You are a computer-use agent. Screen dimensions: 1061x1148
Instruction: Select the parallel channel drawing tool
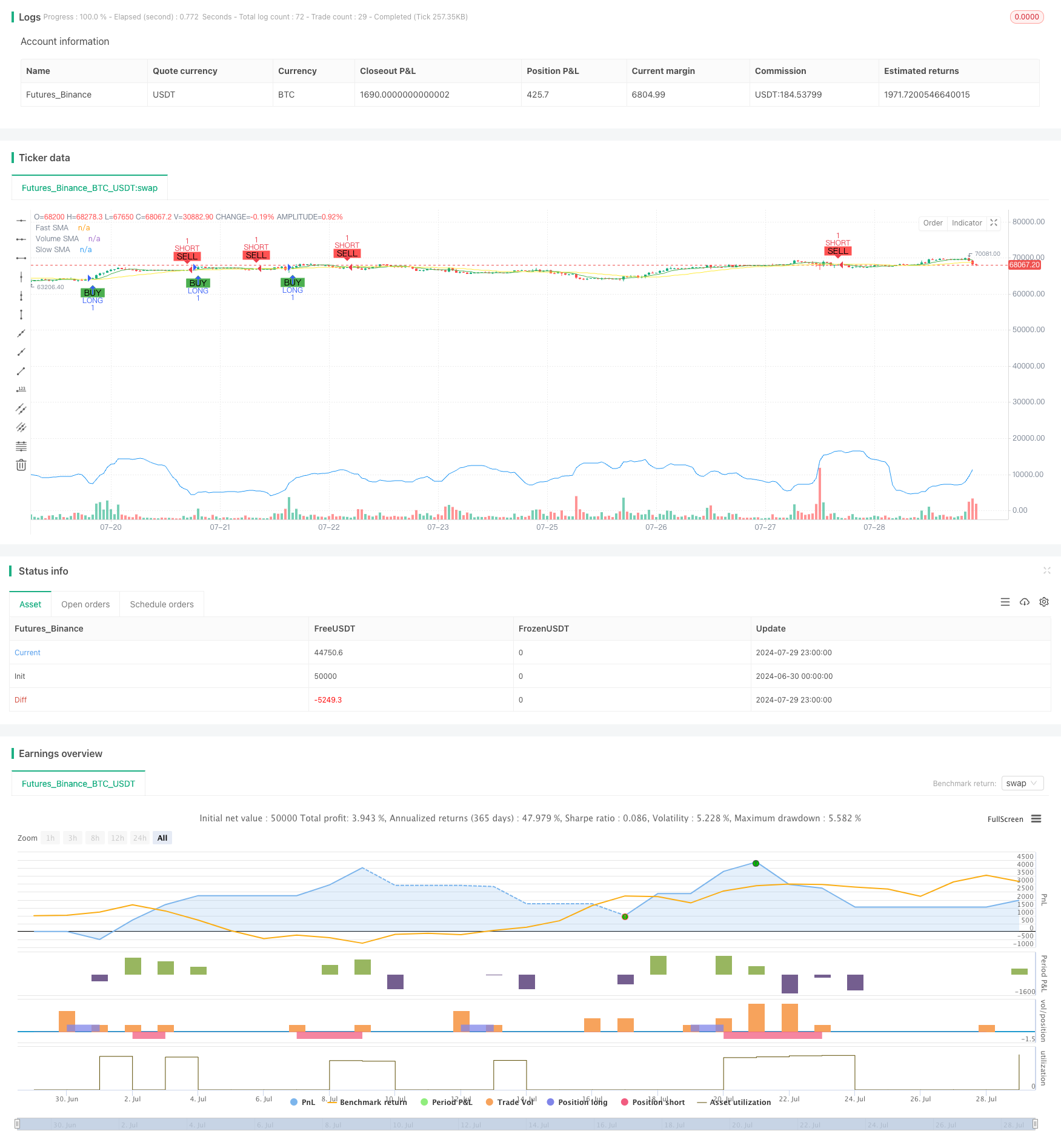point(21,409)
